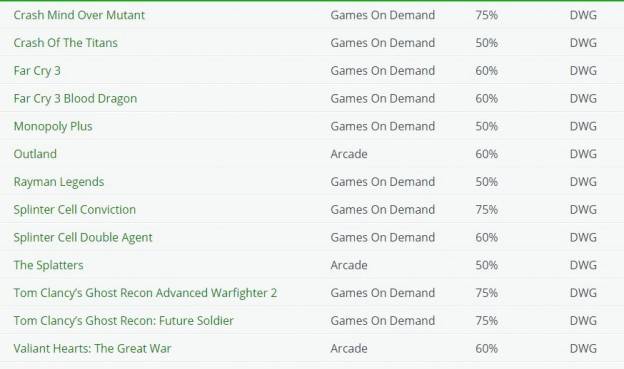The height and width of the screenshot is (369, 624).
Task: Open the Outland game link
Action: [35, 154]
